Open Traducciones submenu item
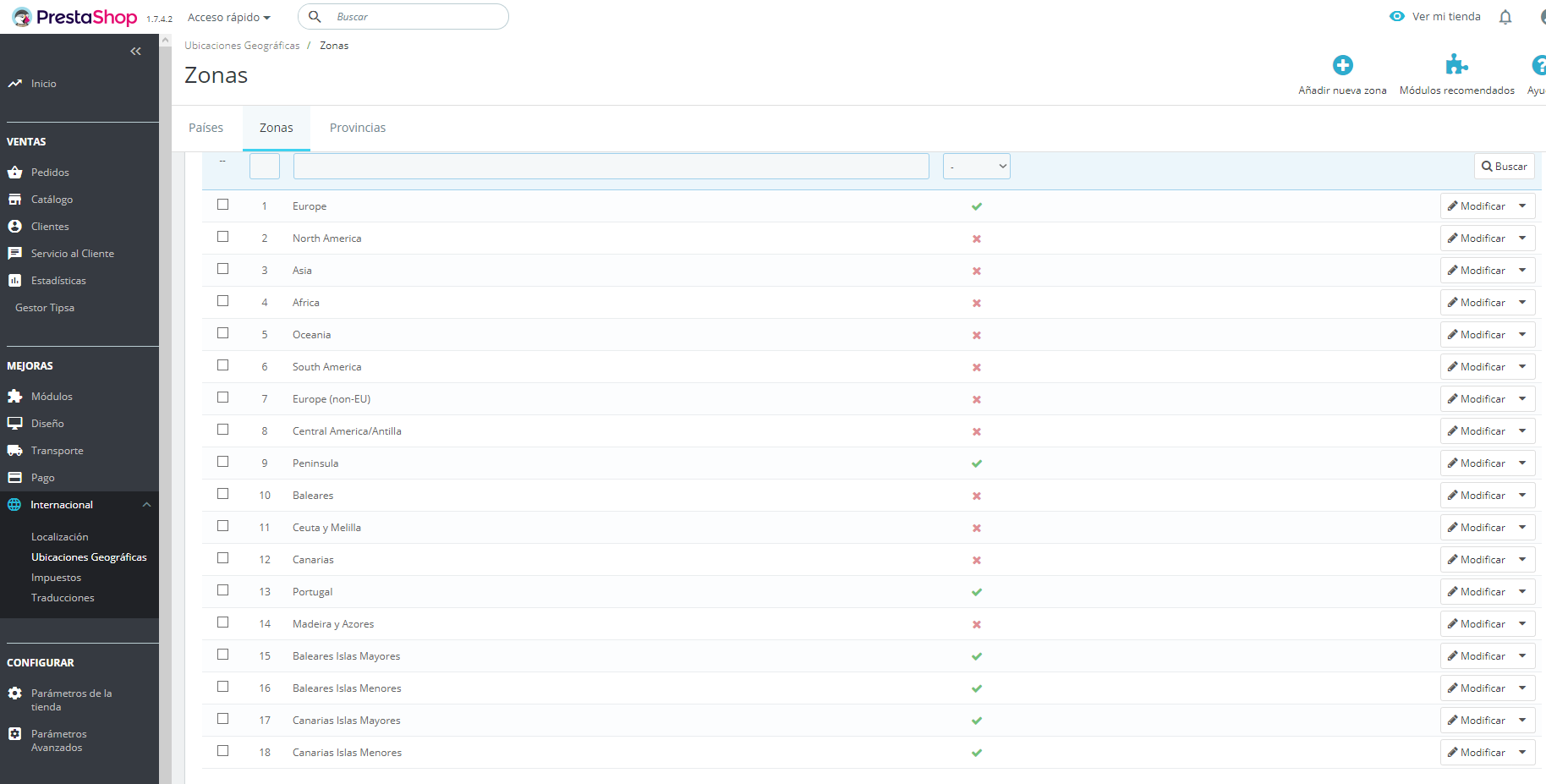The width and height of the screenshot is (1546, 784). 63,598
